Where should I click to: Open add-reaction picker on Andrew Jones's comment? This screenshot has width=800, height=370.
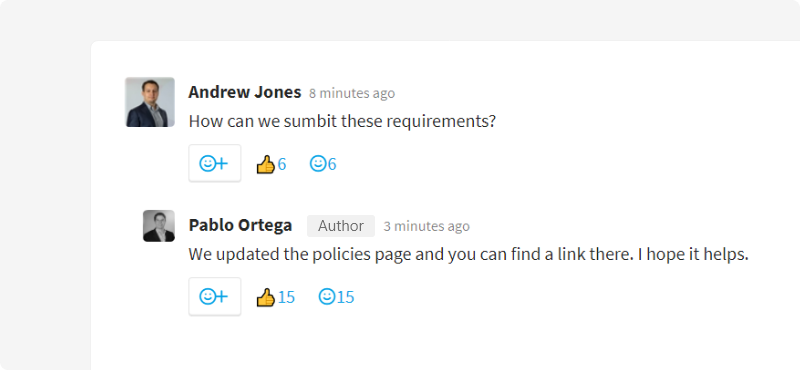click(215, 163)
